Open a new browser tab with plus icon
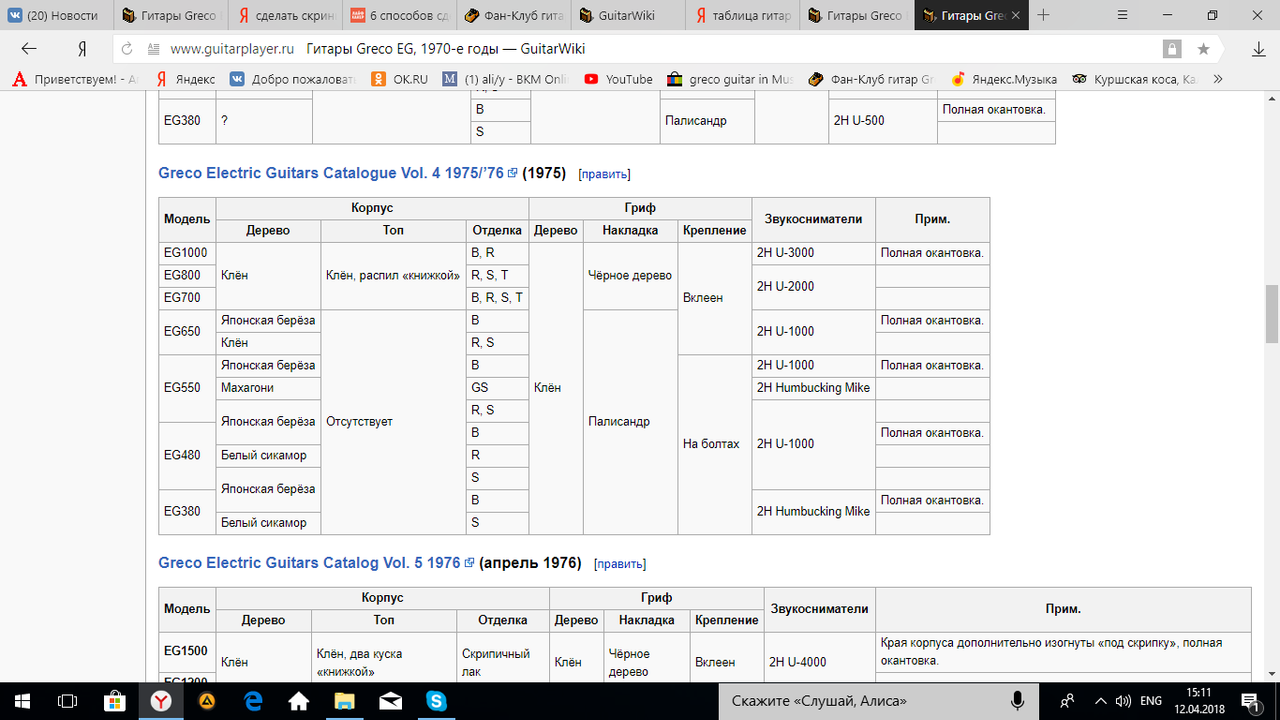The height and width of the screenshot is (720, 1280). pos(1044,15)
